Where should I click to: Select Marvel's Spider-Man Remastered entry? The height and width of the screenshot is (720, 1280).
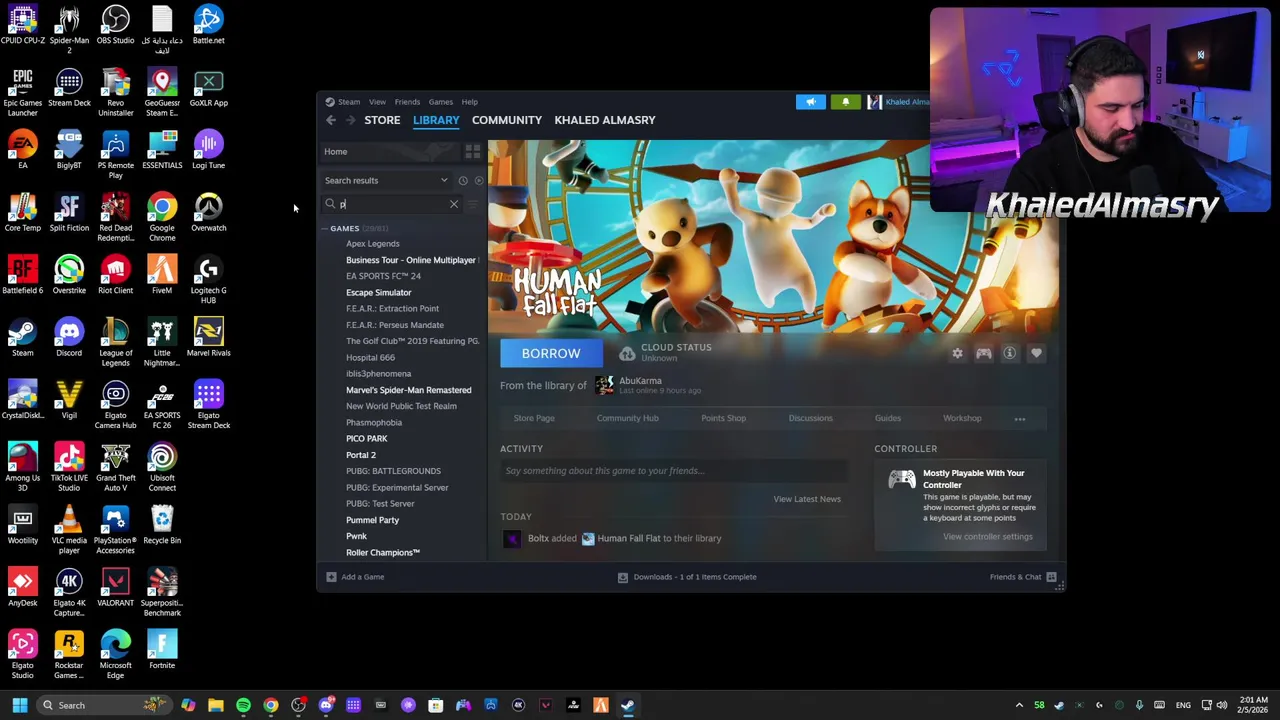coord(409,390)
